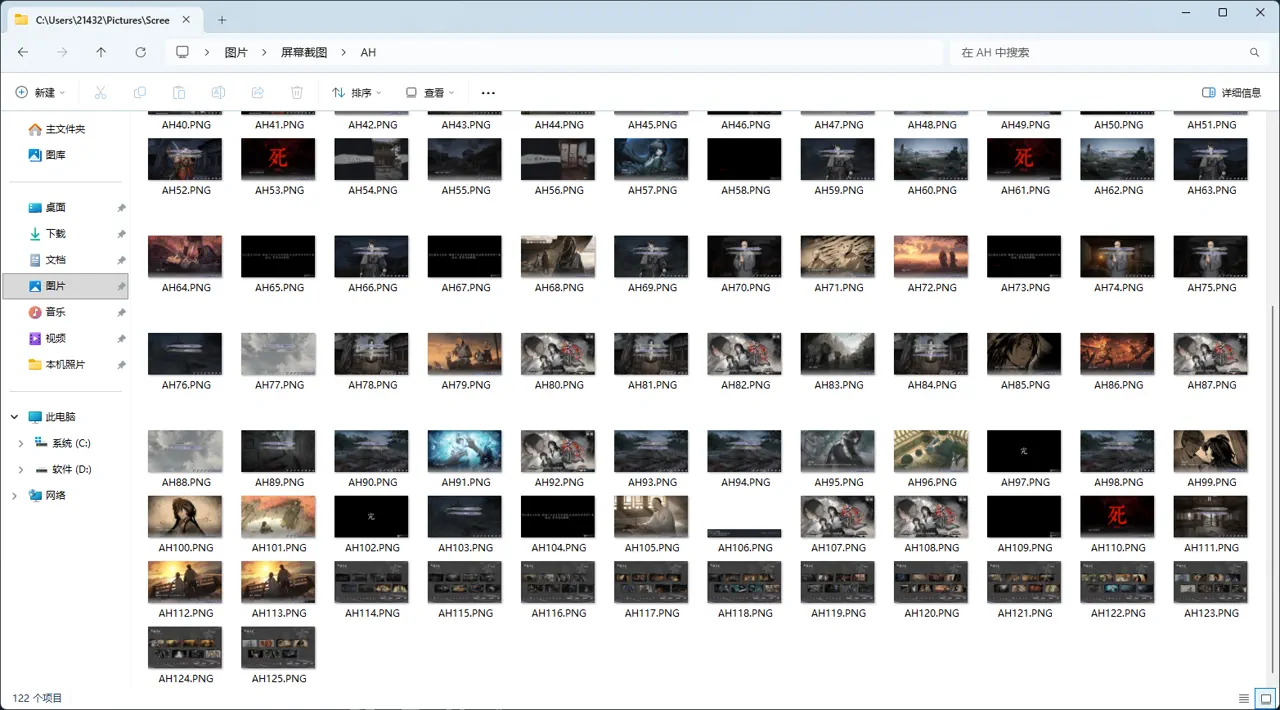Click the Delete trash icon
1280x710 pixels.
[297, 93]
